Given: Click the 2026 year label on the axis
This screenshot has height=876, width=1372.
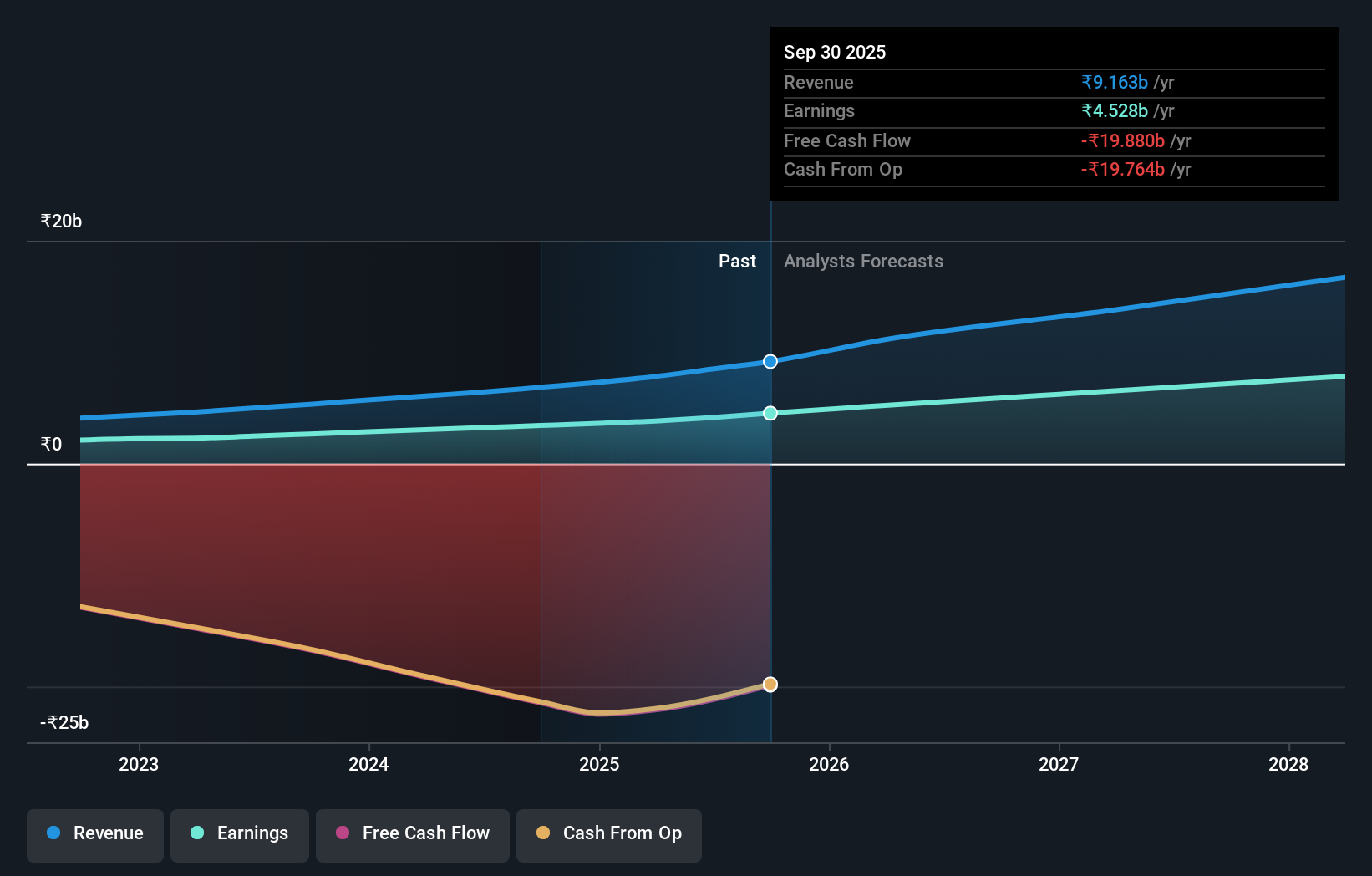Looking at the screenshot, I should pyautogui.click(x=828, y=764).
